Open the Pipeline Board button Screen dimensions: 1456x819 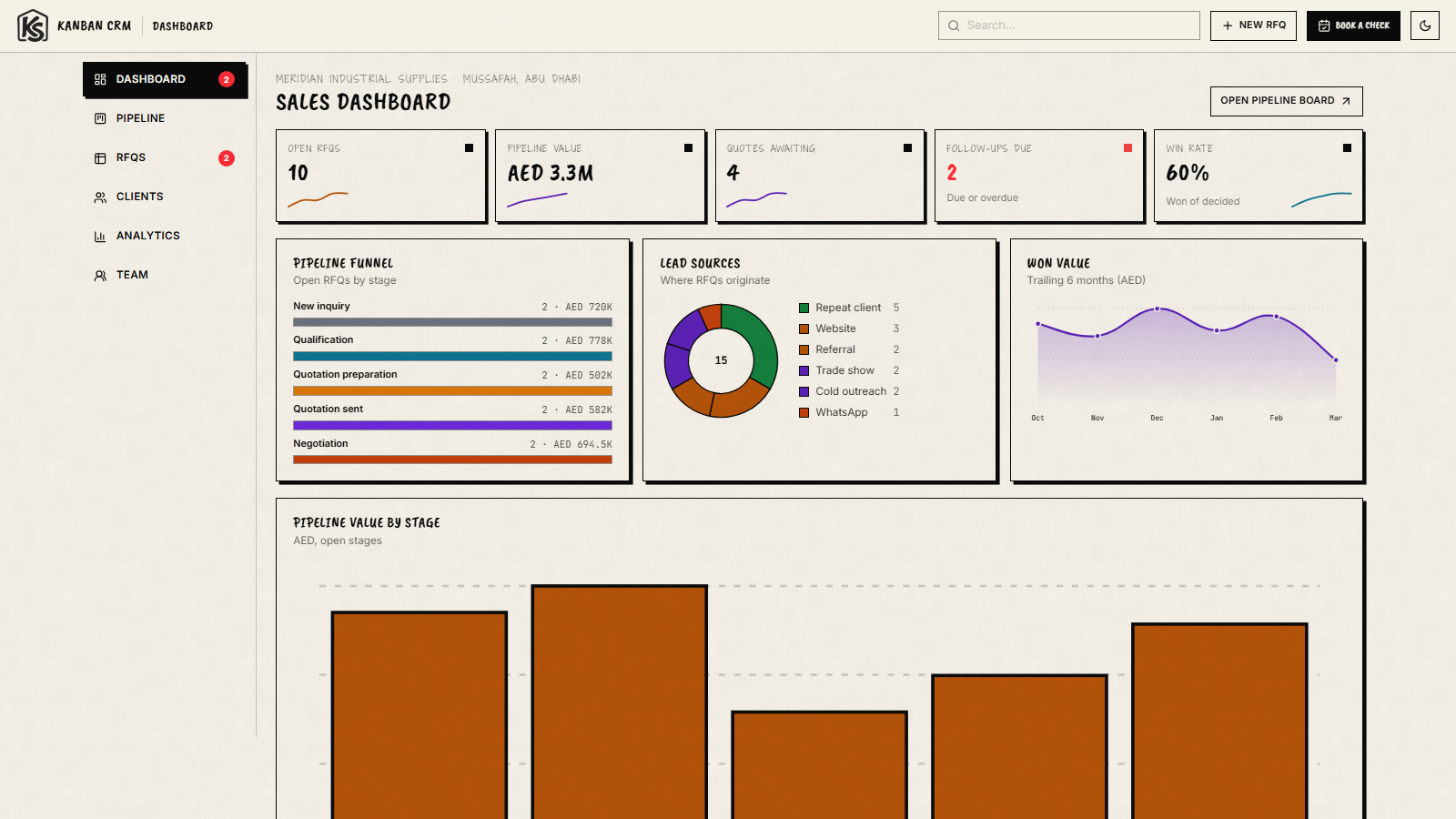(x=1286, y=101)
